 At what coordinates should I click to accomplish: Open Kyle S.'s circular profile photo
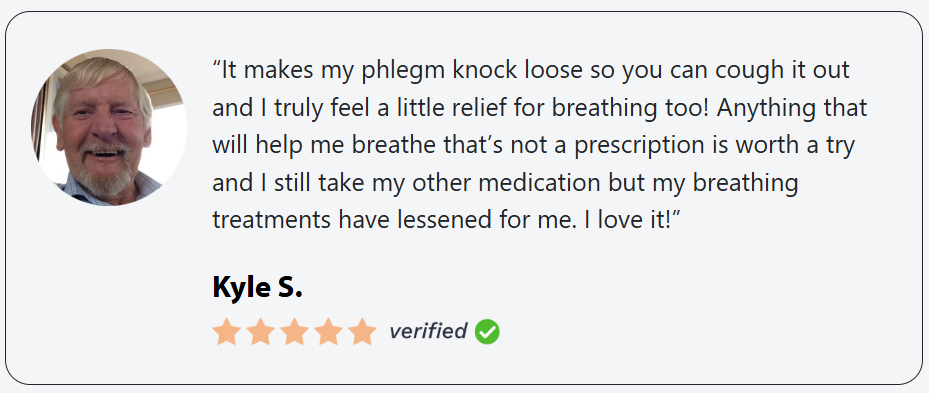click(109, 127)
